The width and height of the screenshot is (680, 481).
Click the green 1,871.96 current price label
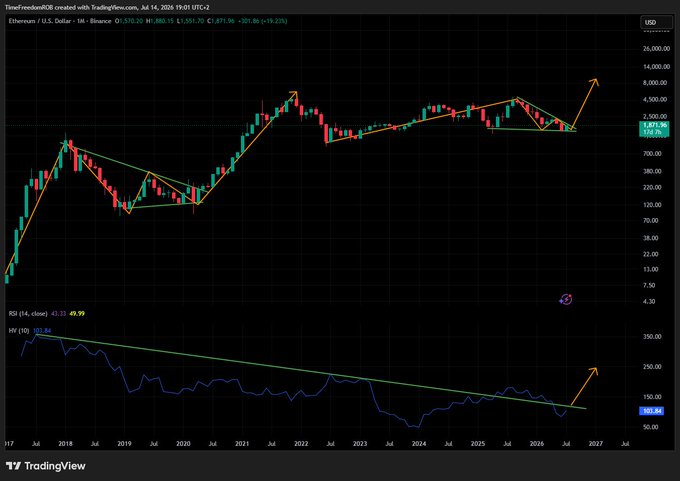point(654,128)
